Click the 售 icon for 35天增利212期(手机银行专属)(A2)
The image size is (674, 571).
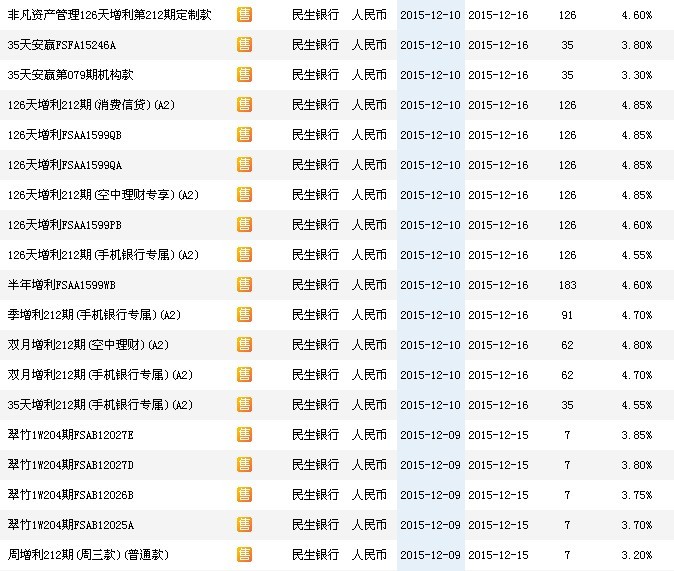click(244, 405)
